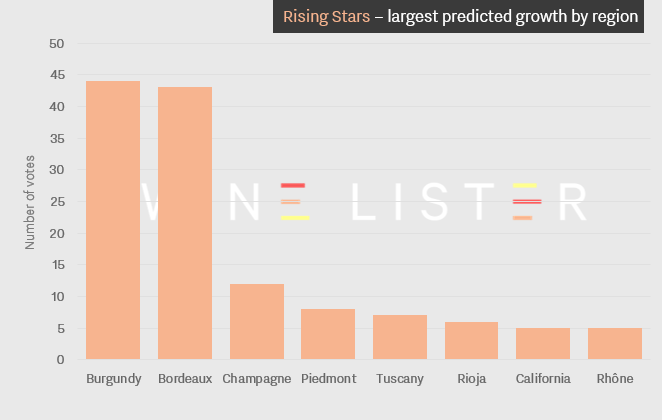The image size is (662, 420).
Task: Click the Bordeaux axis label
Action: pyautogui.click(x=185, y=379)
